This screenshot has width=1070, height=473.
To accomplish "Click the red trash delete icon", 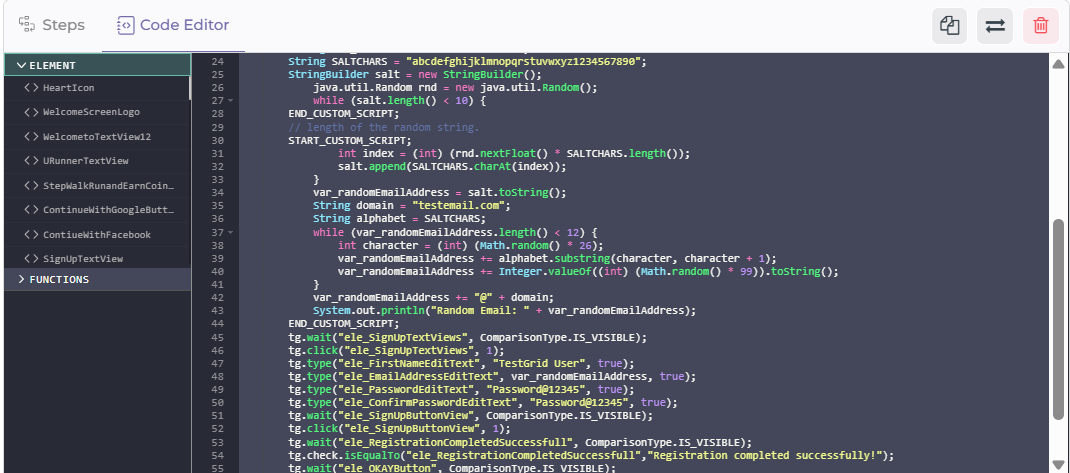I will click(x=1040, y=26).
